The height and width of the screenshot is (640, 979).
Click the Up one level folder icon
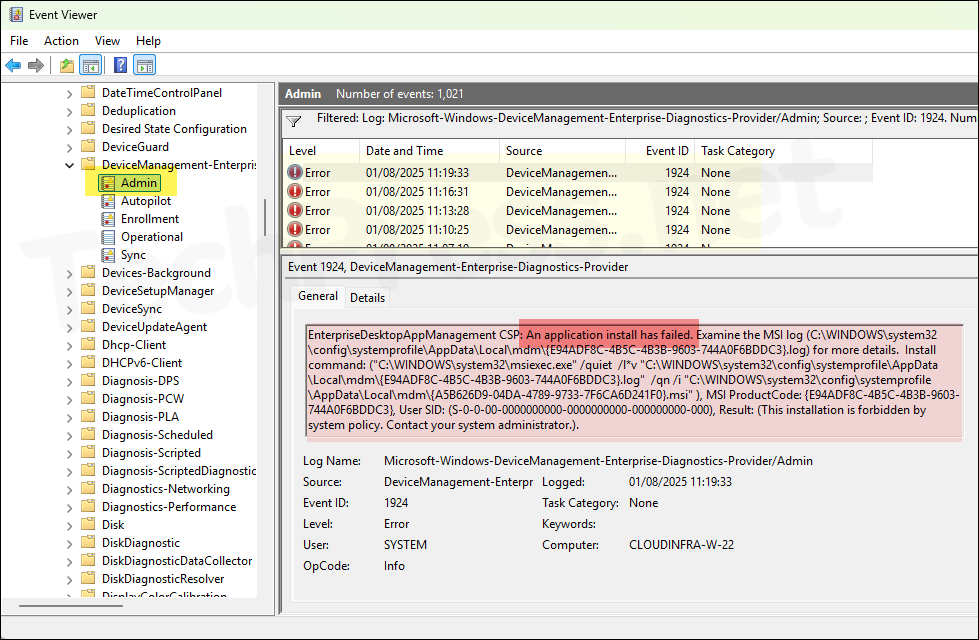pyautogui.click(x=67, y=65)
